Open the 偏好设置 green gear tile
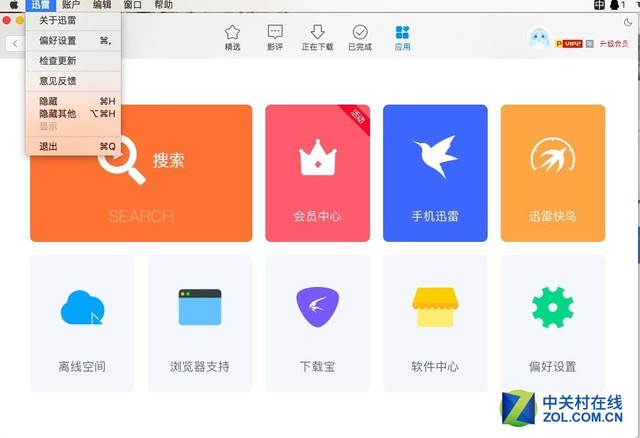Screen dimensions: 640x438 [x=553, y=323]
